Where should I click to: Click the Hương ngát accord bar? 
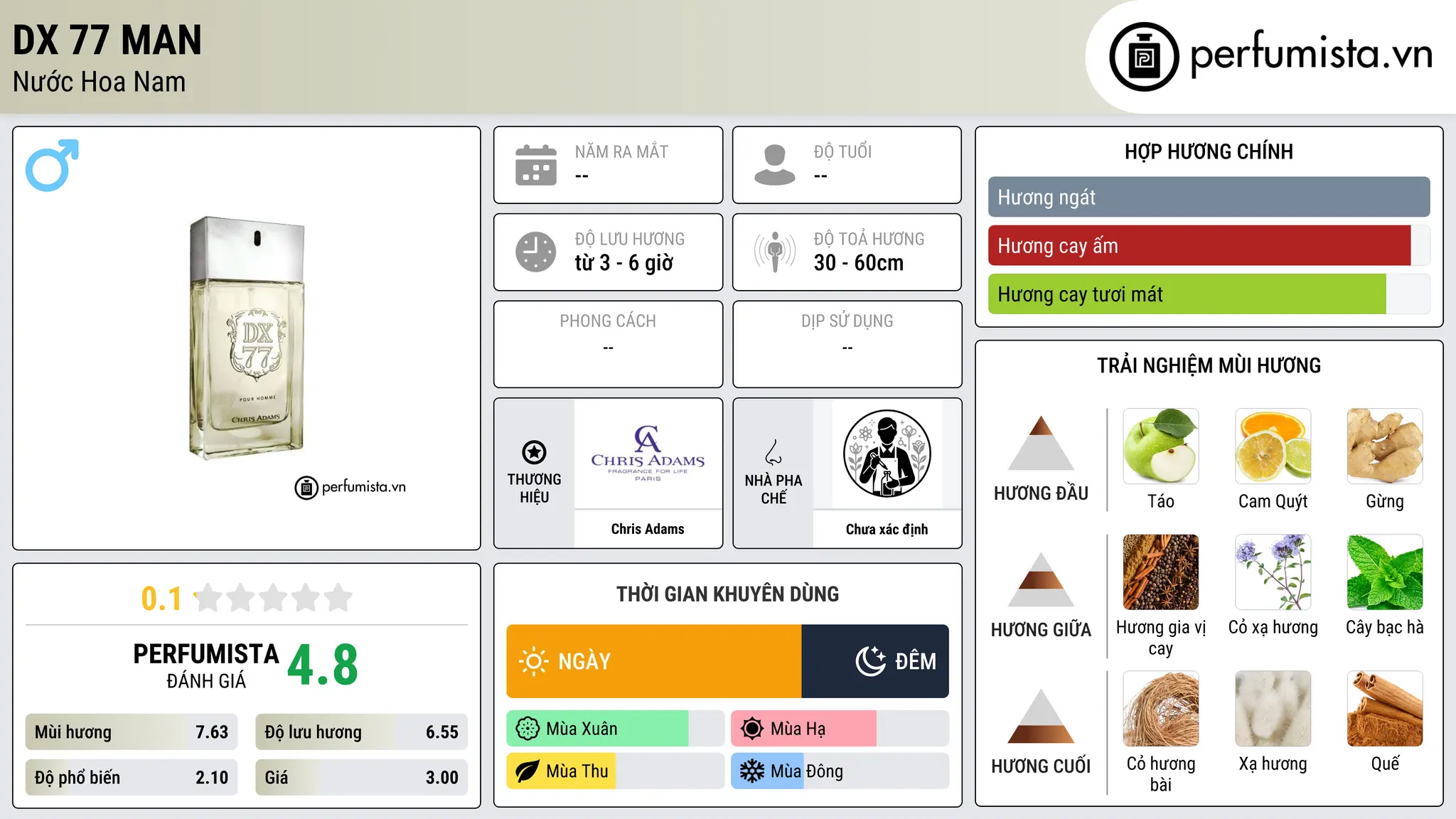1209,197
